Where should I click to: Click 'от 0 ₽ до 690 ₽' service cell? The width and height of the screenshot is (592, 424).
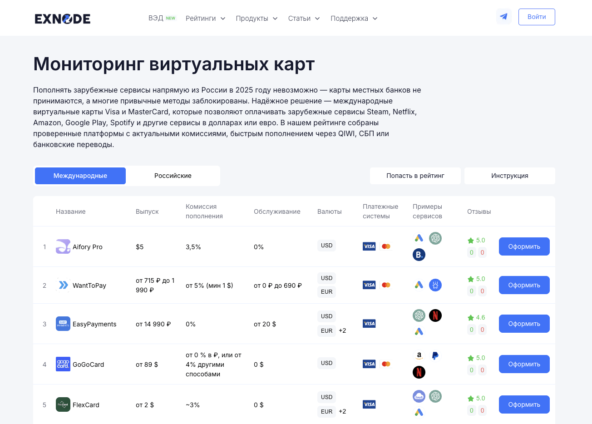coord(278,285)
